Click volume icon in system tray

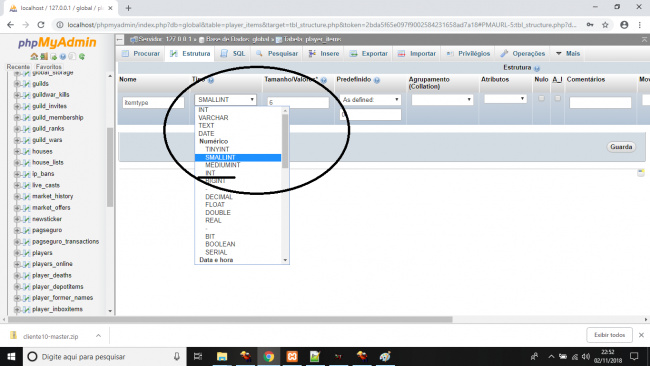pyautogui.click(x=586, y=356)
